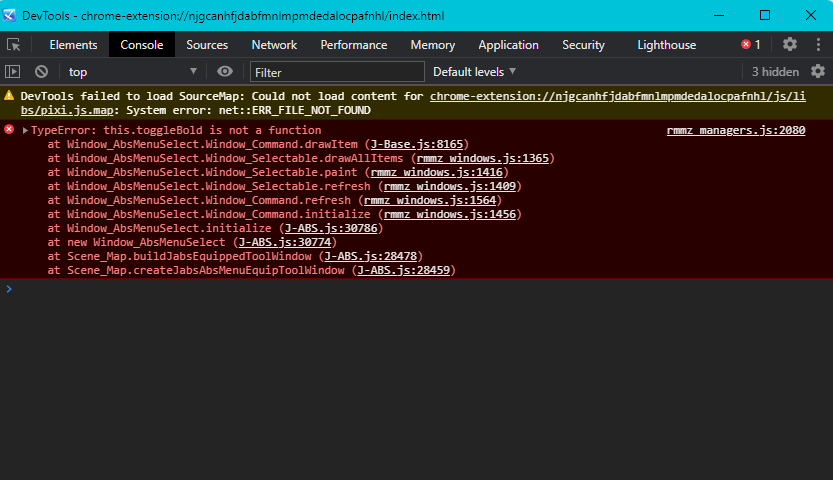Screen dimensions: 833x480
Task: Click the red TypeError error icon
Action: pyautogui.click(x=9, y=129)
